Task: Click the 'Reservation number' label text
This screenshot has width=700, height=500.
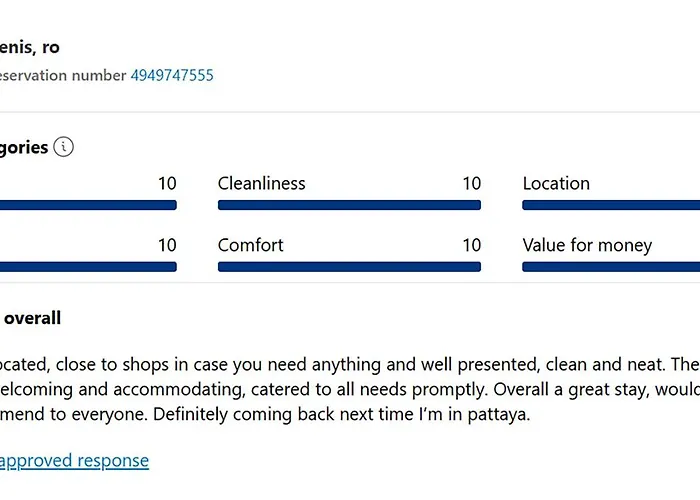Action: pyautogui.click(x=62, y=75)
